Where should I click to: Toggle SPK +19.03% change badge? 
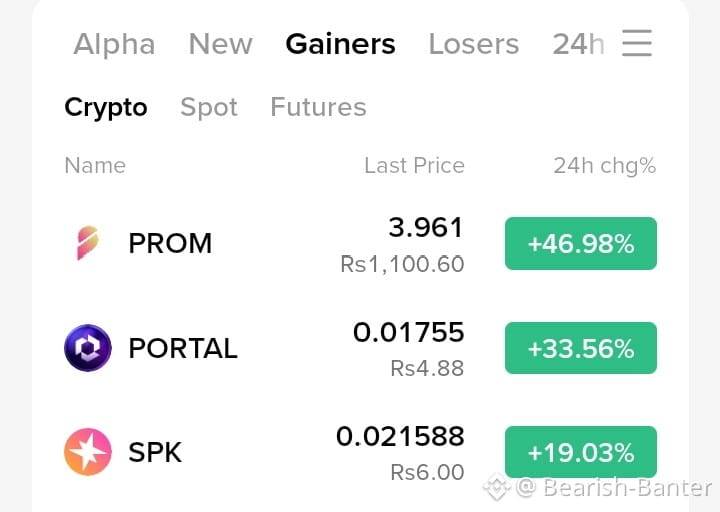(x=581, y=452)
